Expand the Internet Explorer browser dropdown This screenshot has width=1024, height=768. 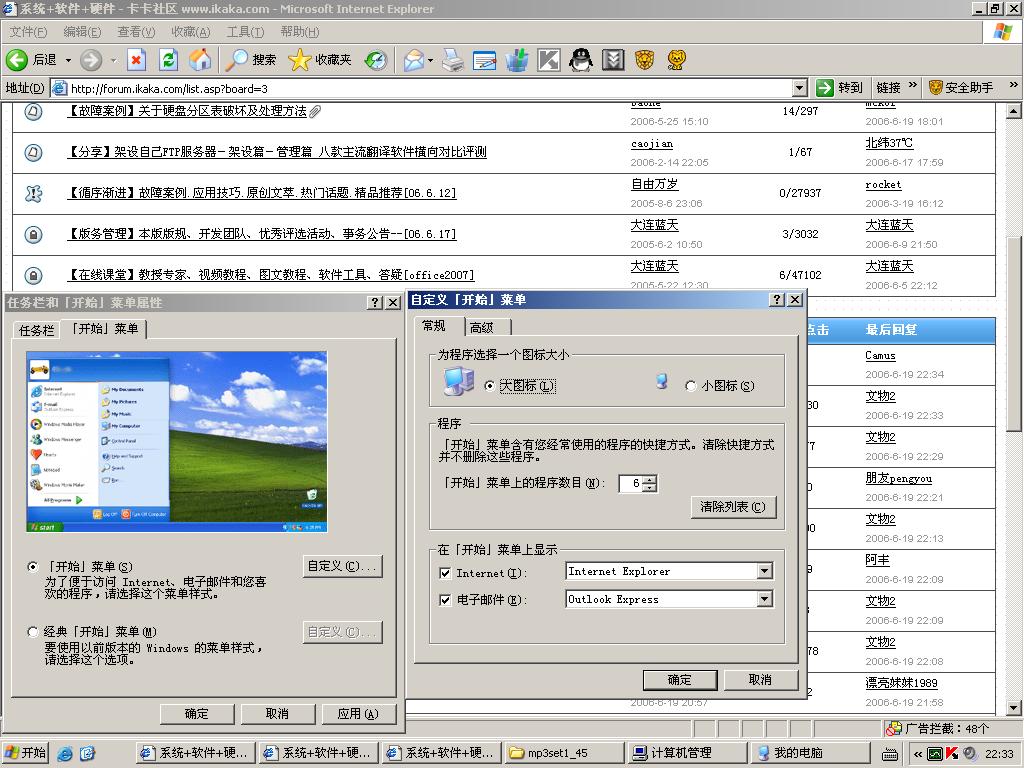tap(764, 572)
